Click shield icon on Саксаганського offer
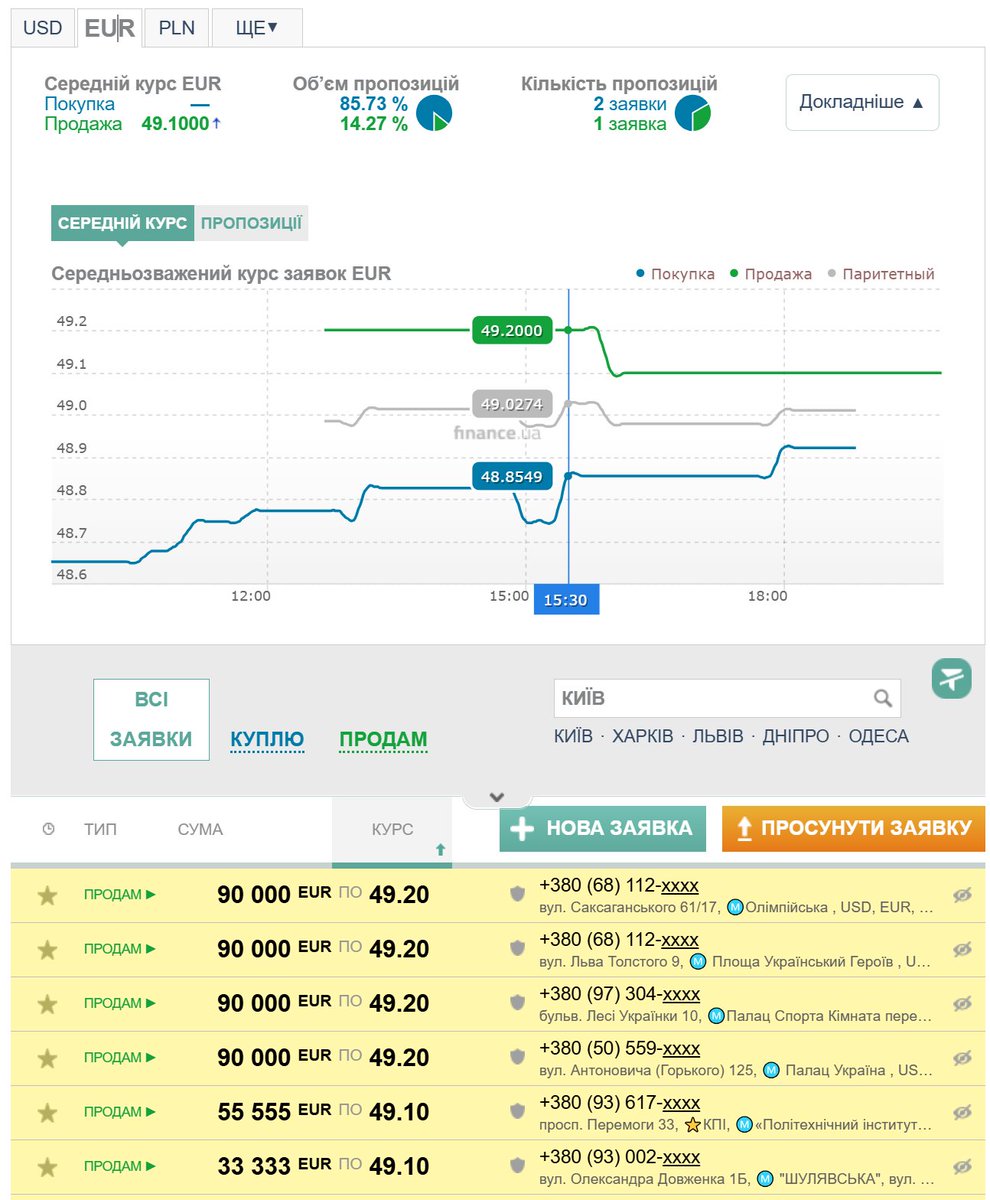The height and width of the screenshot is (1200, 990). coord(517,894)
